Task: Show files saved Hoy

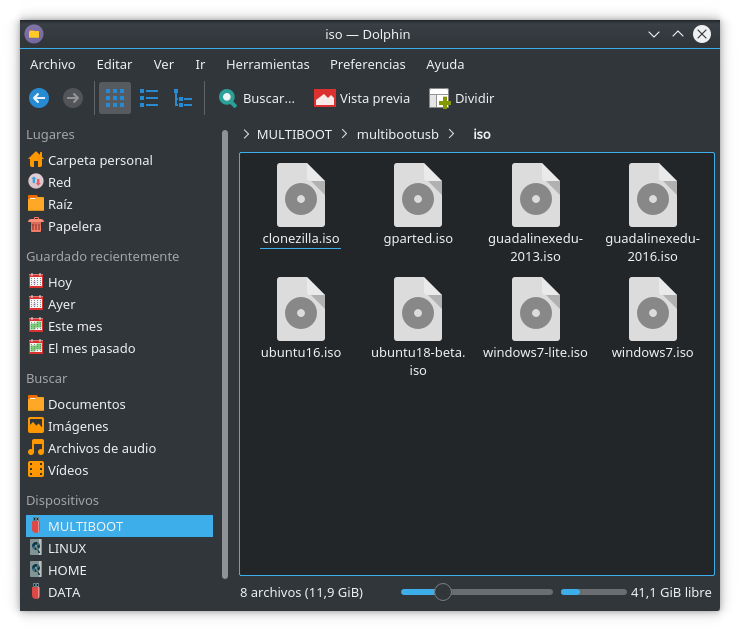Action: [x=119, y=282]
